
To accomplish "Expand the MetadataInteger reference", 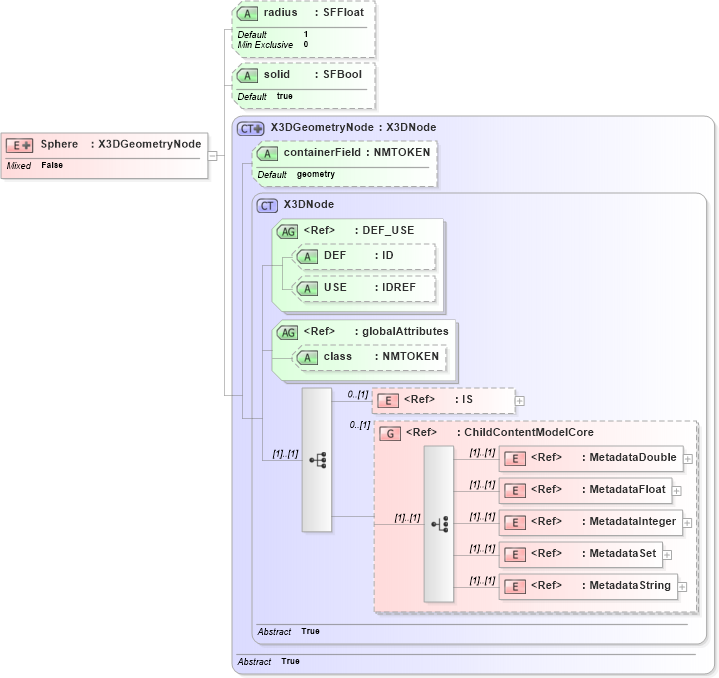I will tap(687, 523).
